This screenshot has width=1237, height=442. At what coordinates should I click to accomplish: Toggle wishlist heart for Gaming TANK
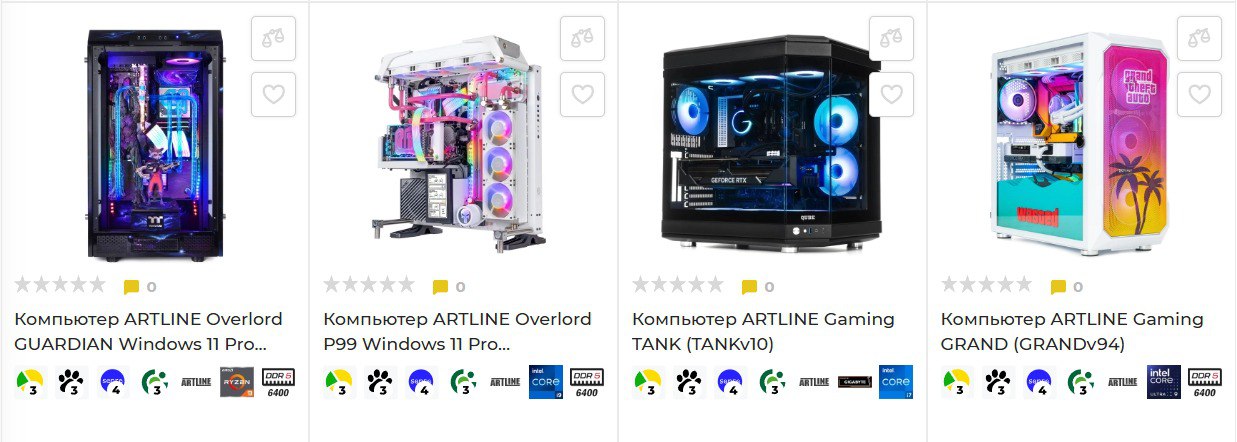point(891,94)
